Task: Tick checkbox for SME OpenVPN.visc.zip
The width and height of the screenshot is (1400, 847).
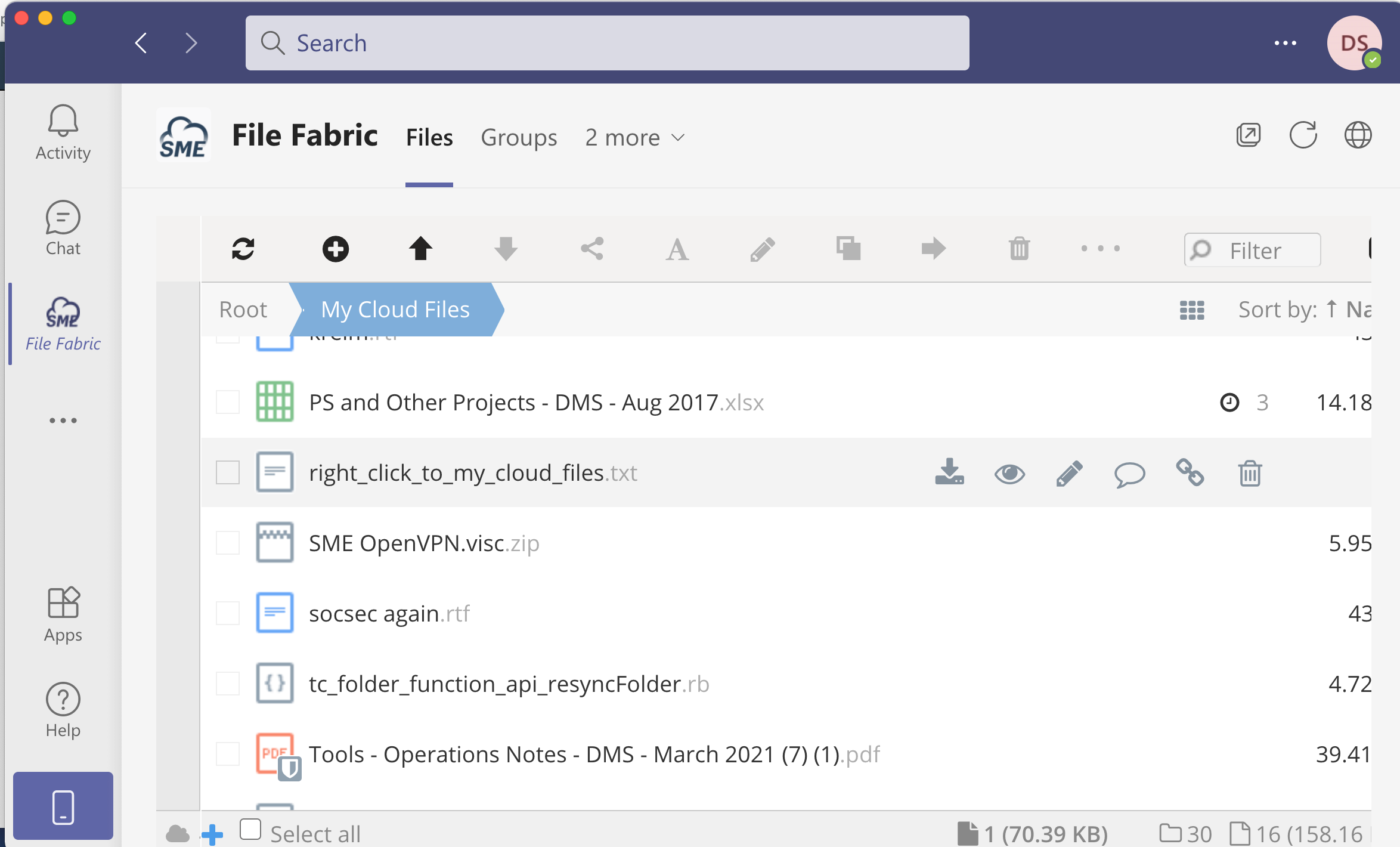Action: coord(228,543)
